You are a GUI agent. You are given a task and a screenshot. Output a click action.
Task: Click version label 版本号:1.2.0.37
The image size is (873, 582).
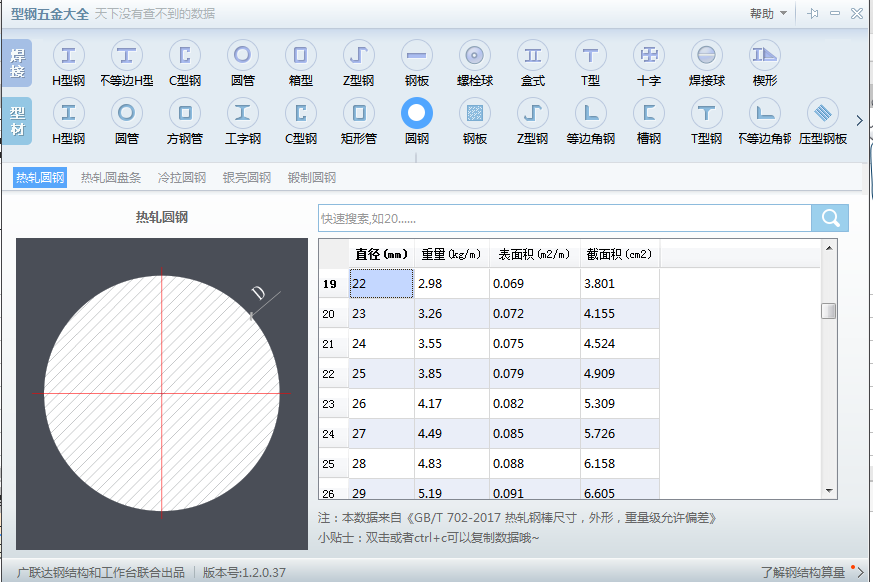pos(244,572)
